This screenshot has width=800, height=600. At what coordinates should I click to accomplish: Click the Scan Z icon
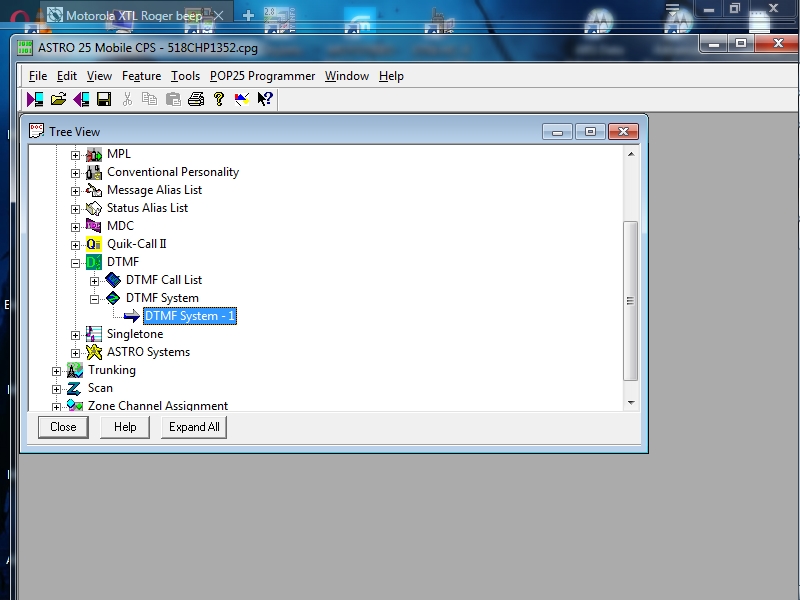[x=74, y=388]
